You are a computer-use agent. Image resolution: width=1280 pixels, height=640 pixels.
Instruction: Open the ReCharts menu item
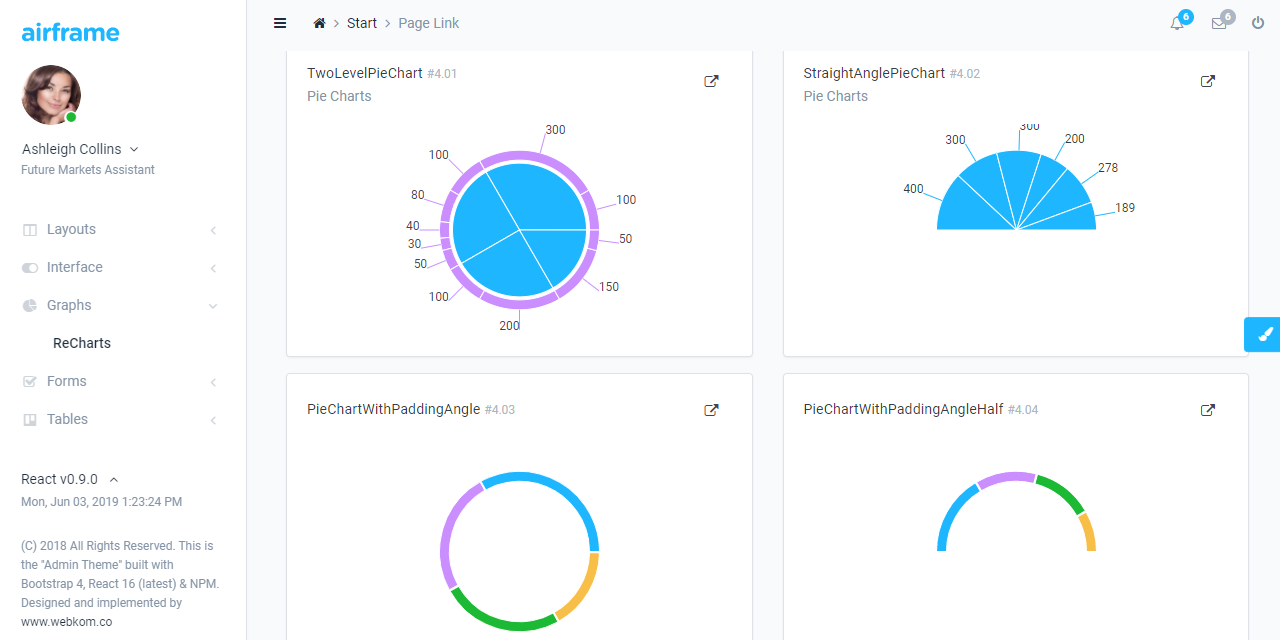click(81, 343)
